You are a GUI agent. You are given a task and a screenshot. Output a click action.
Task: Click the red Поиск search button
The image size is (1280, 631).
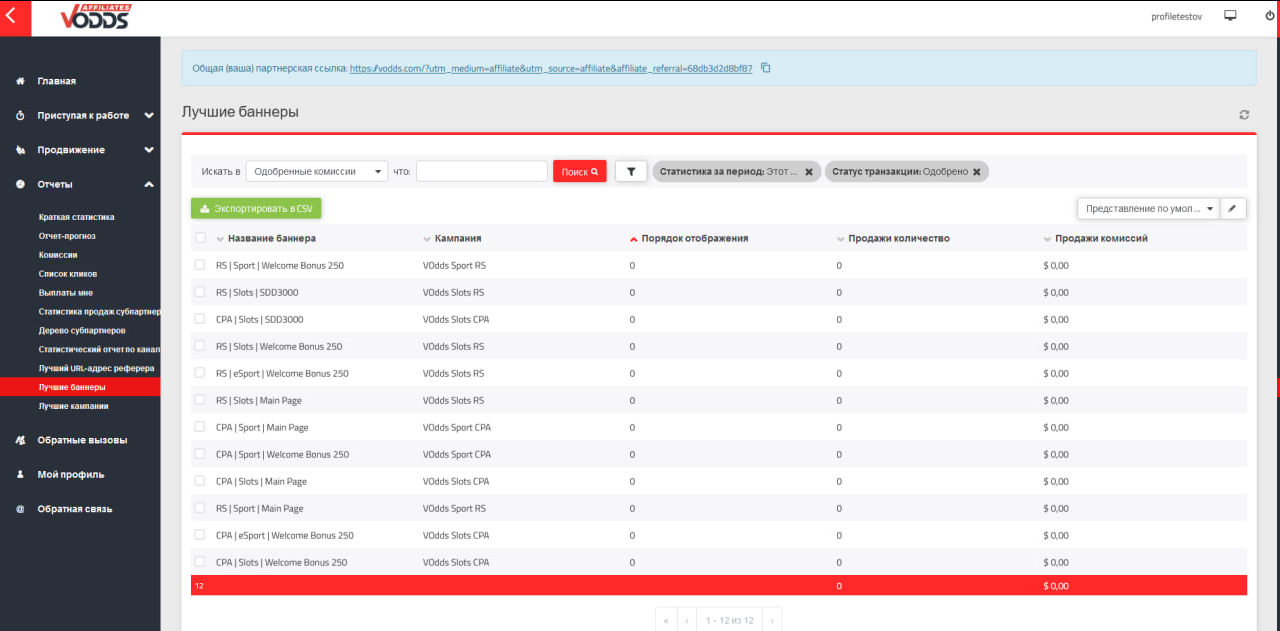[x=579, y=172]
